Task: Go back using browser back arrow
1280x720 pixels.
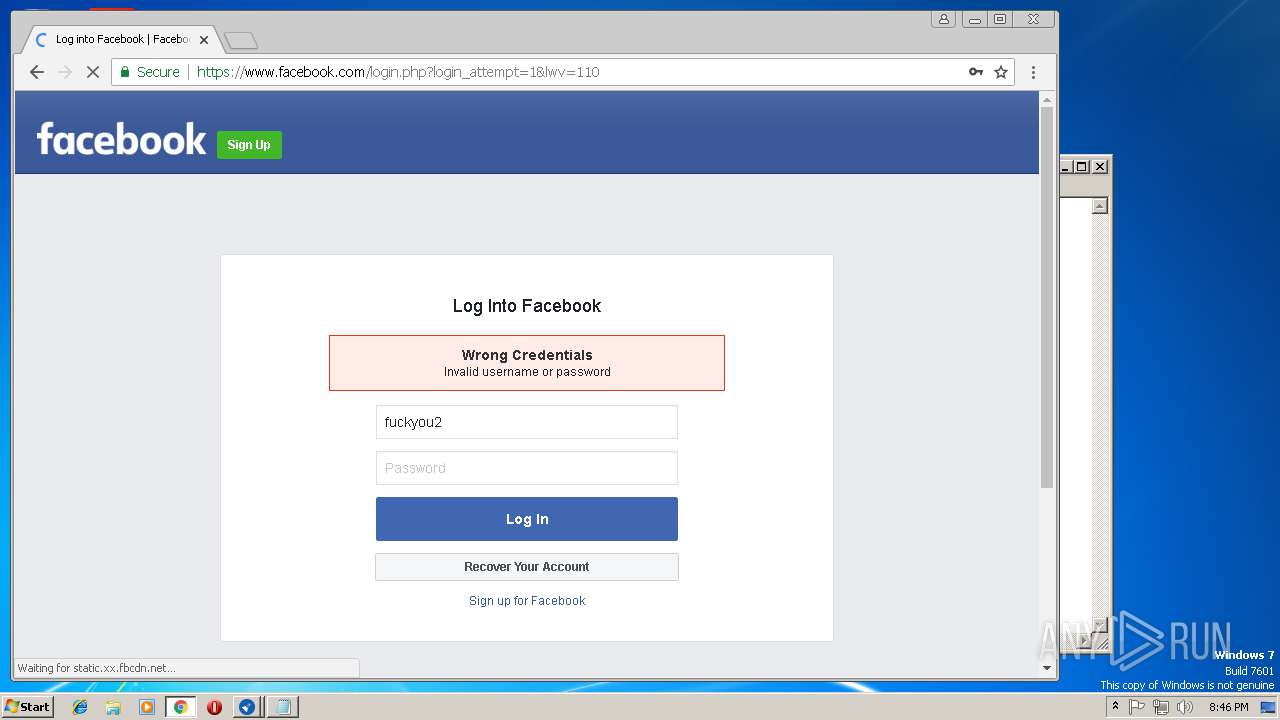Action: click(x=37, y=72)
